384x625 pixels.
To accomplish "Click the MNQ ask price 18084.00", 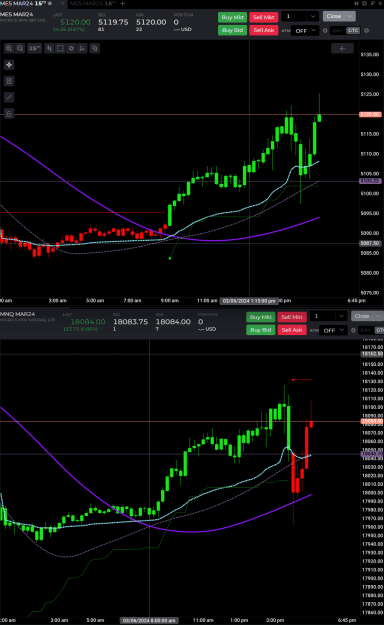I will 173,322.
